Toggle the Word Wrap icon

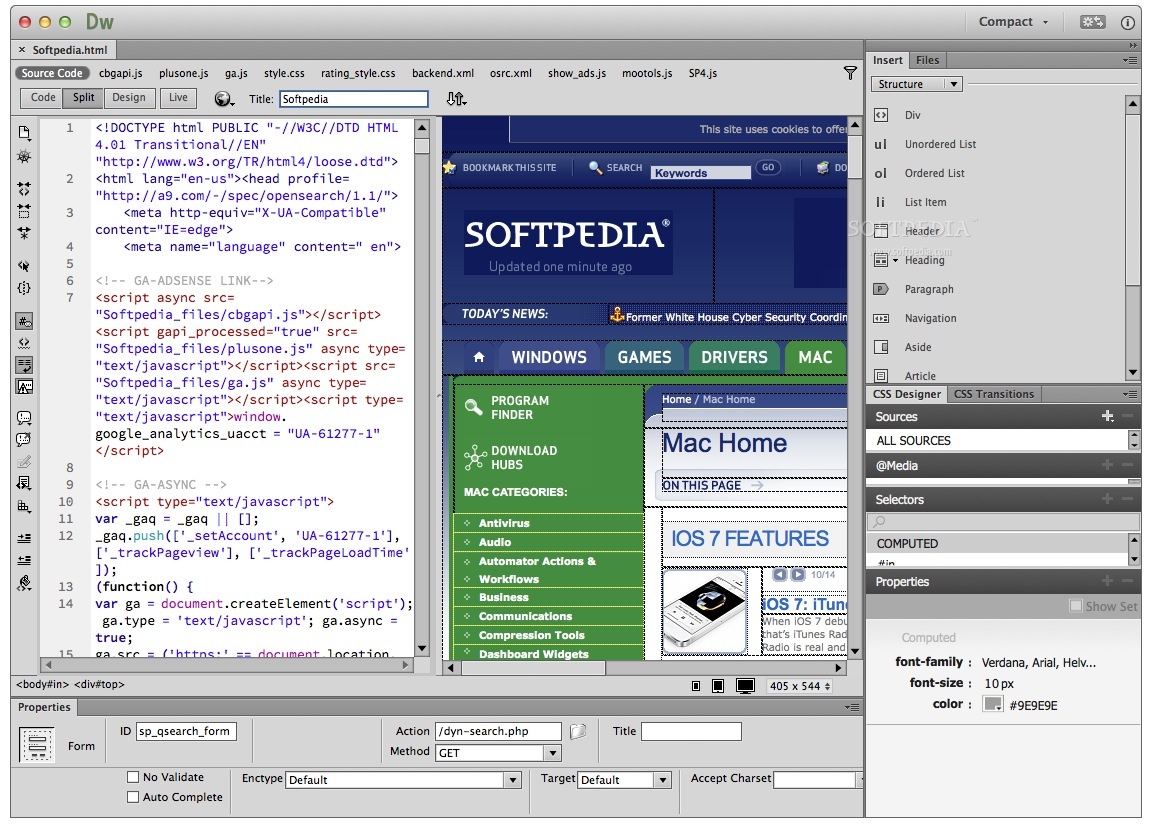click(x=24, y=365)
